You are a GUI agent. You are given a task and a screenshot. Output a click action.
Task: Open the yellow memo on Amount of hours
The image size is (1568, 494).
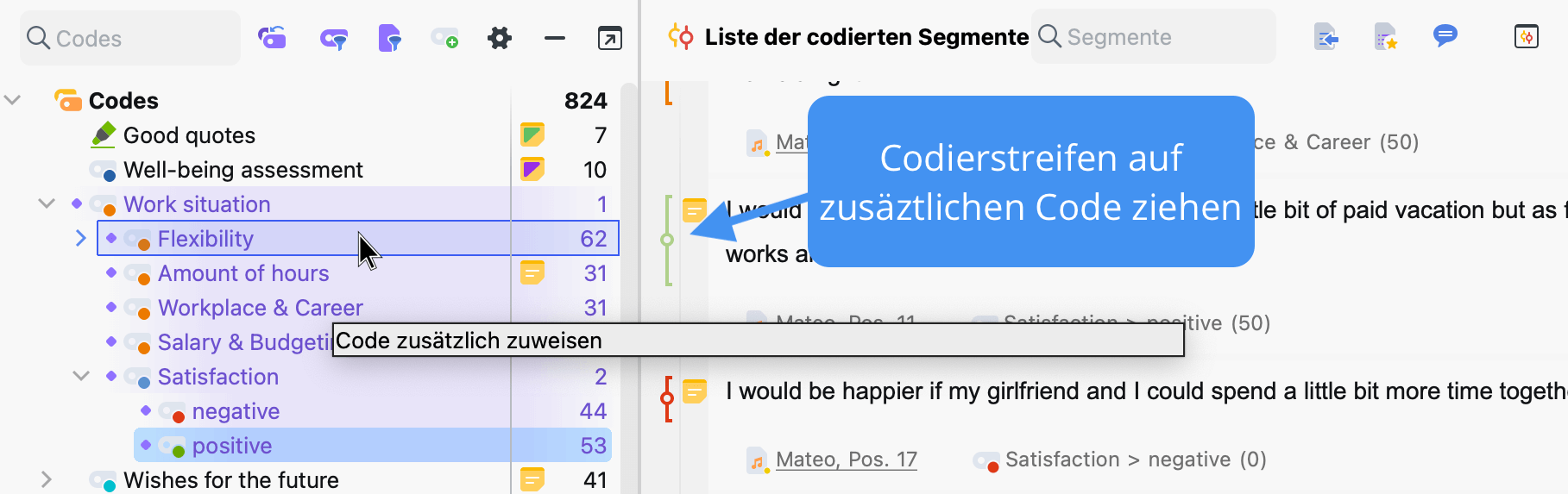tap(532, 273)
